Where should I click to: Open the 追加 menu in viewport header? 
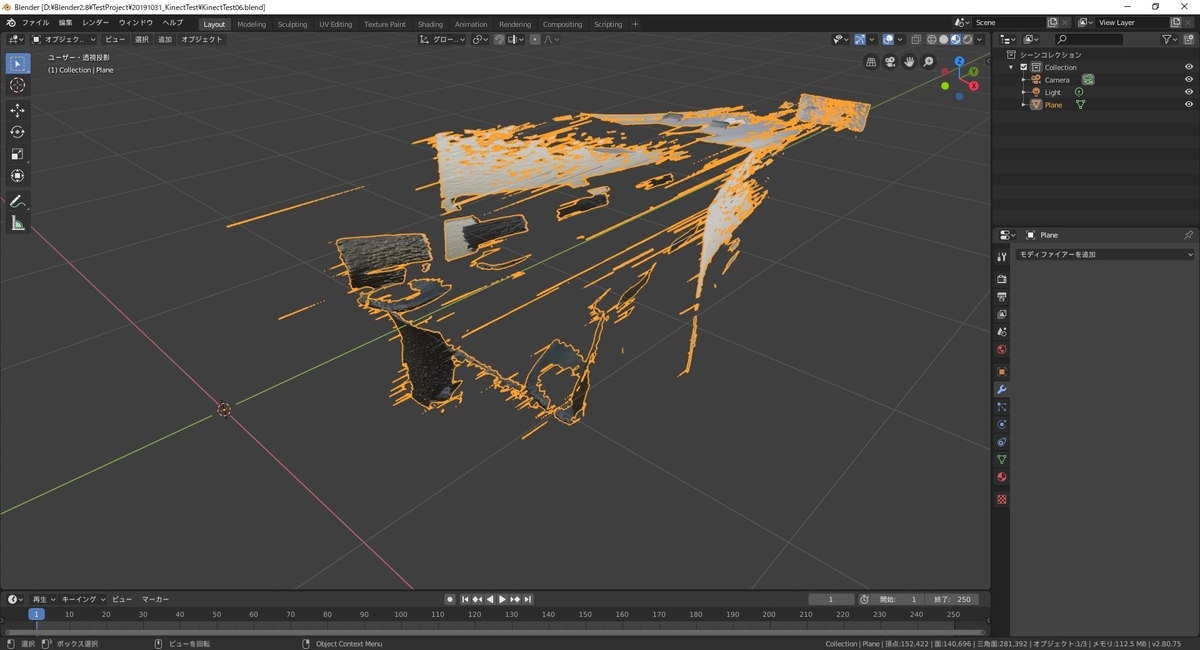165,40
